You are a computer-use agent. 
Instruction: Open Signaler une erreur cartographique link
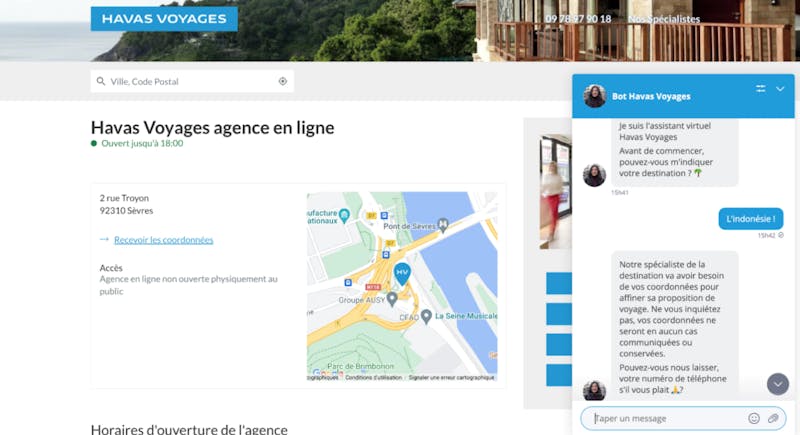tap(452, 378)
